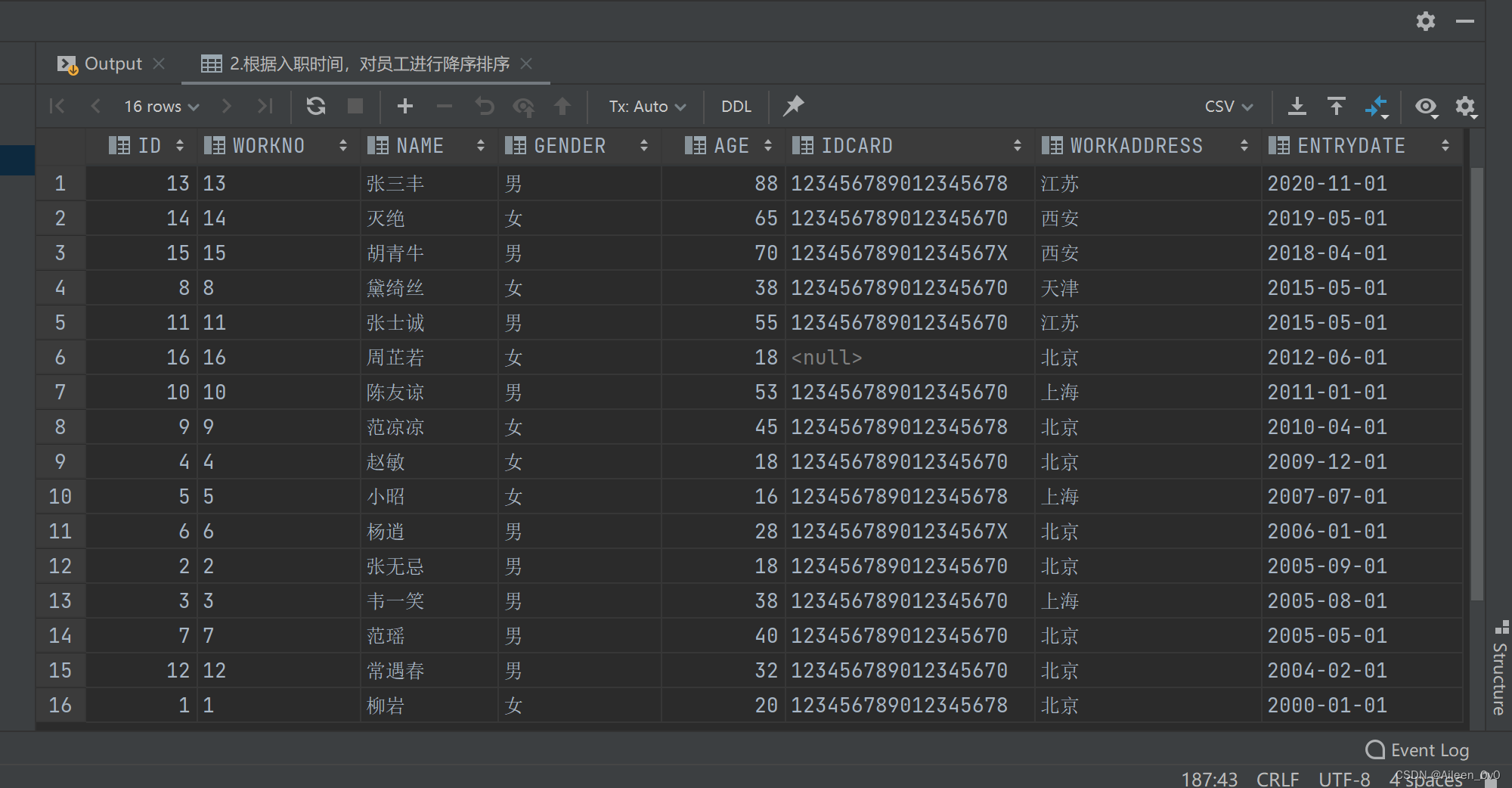
Task: Open the Structure side tool window
Action: coord(1500,669)
